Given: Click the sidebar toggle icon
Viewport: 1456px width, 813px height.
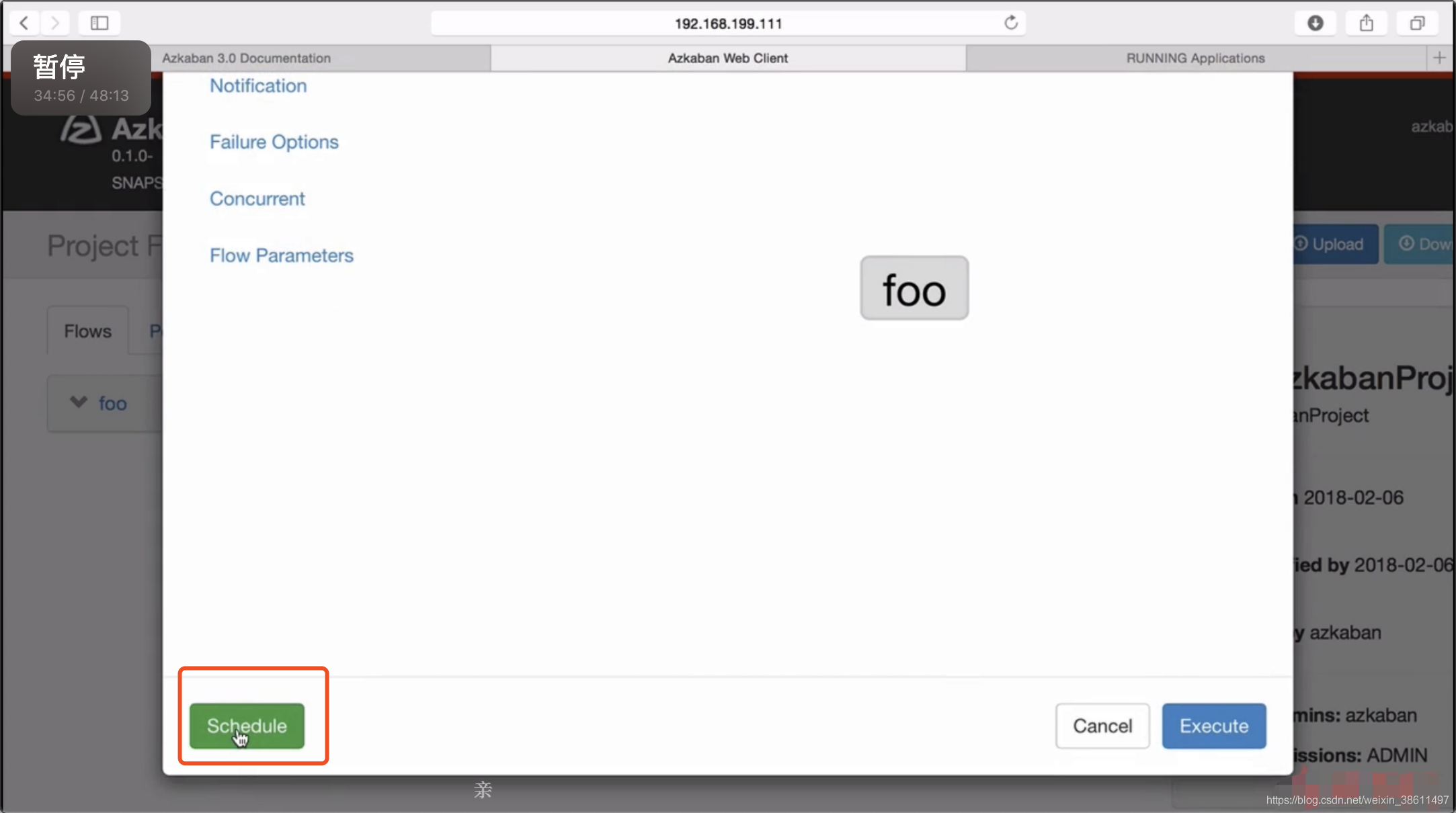Looking at the screenshot, I should tap(99, 22).
